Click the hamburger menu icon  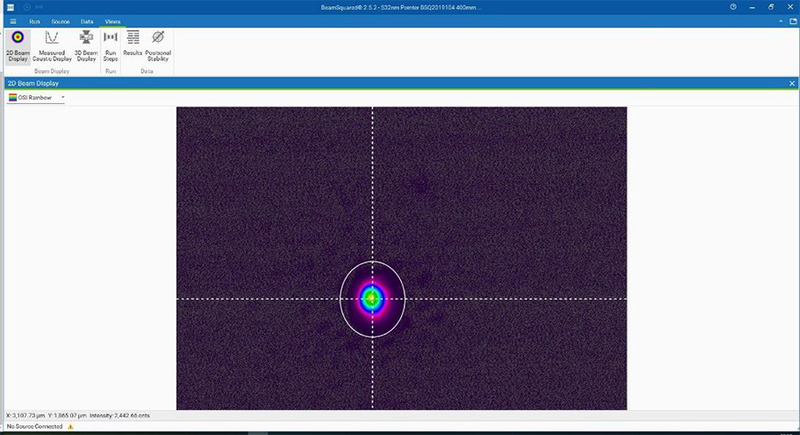pyautogui.click(x=13, y=20)
